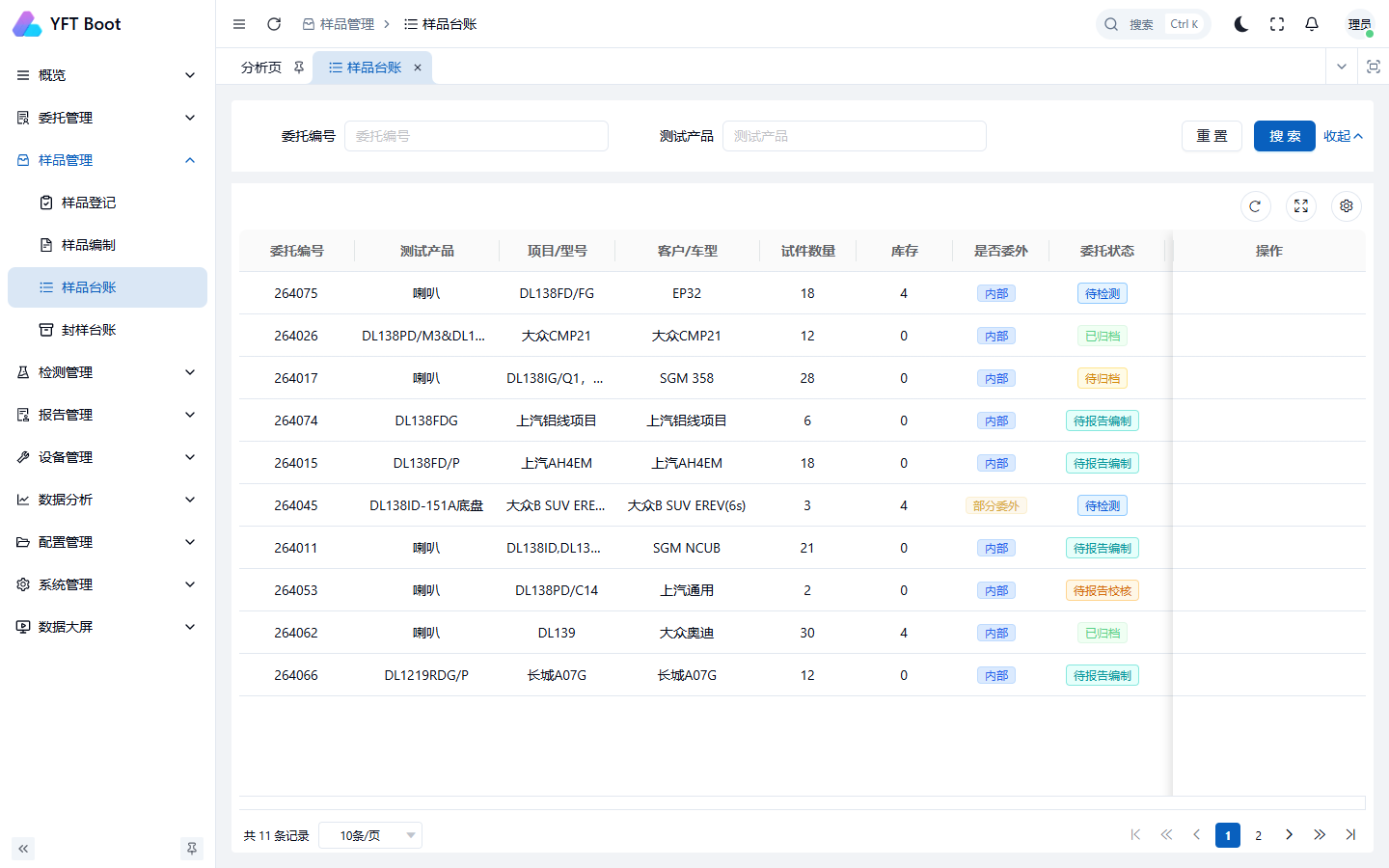Open the header search box
Screen dimensions: 1389x868
[x=1153, y=24]
